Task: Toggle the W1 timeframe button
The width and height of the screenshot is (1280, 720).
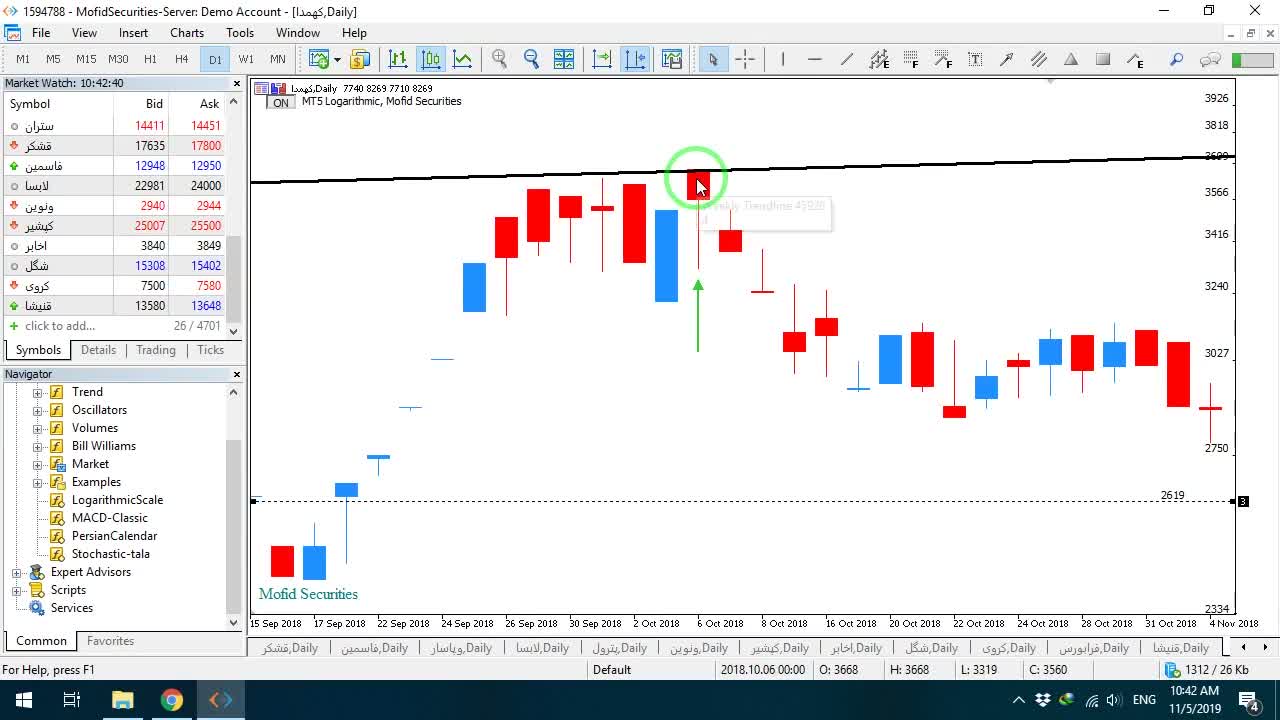Action: click(x=246, y=59)
